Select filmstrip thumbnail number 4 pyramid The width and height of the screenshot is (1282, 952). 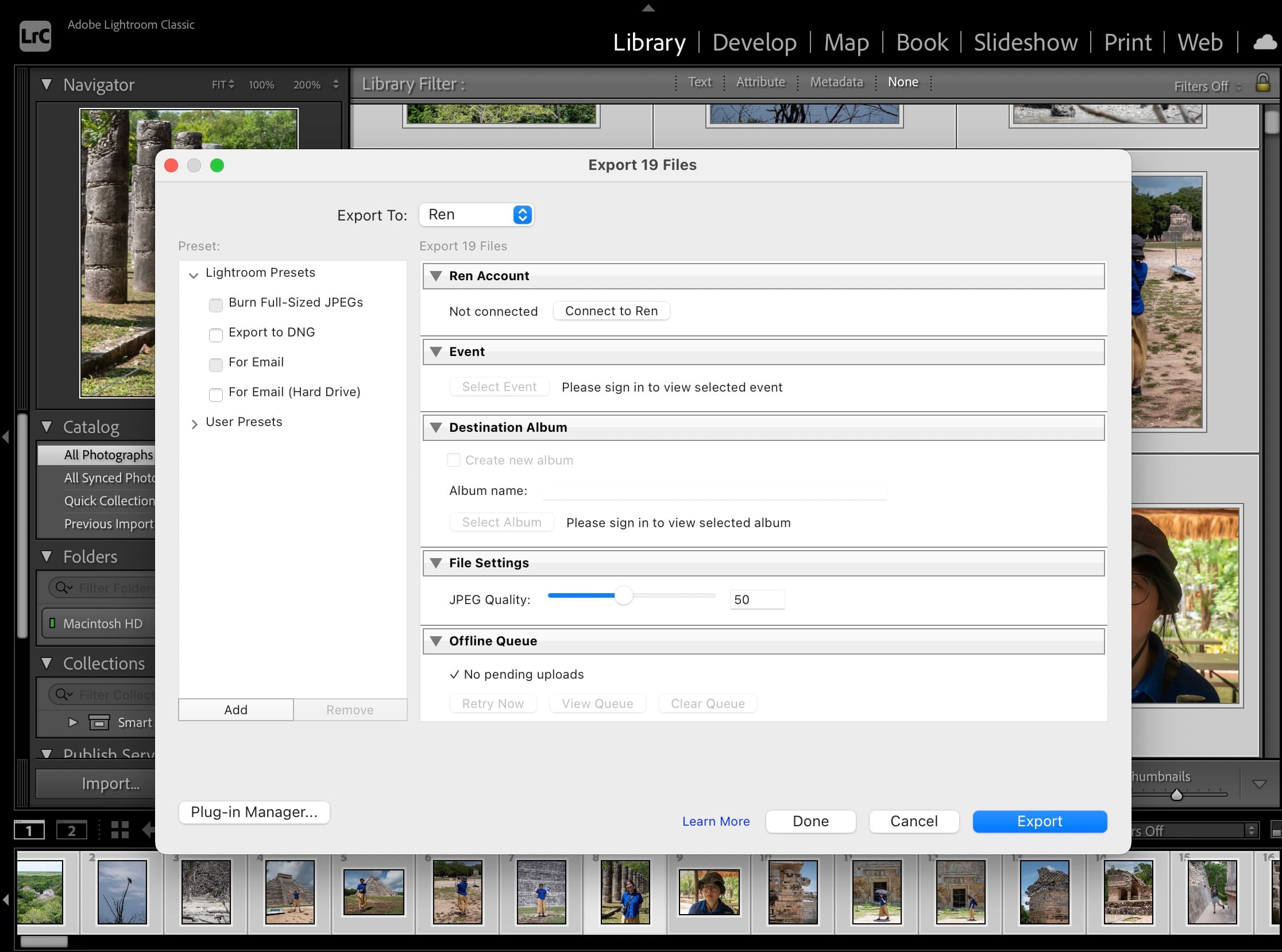[x=289, y=892]
